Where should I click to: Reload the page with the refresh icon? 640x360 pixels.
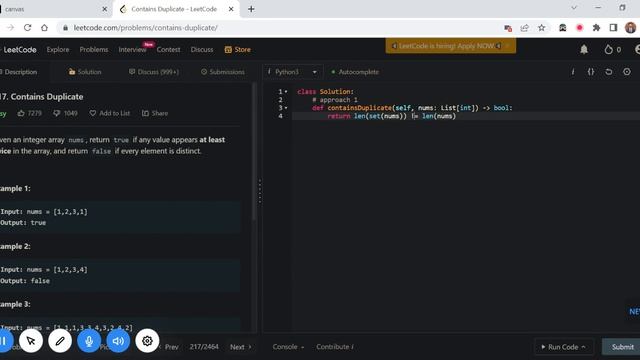tap(27, 28)
